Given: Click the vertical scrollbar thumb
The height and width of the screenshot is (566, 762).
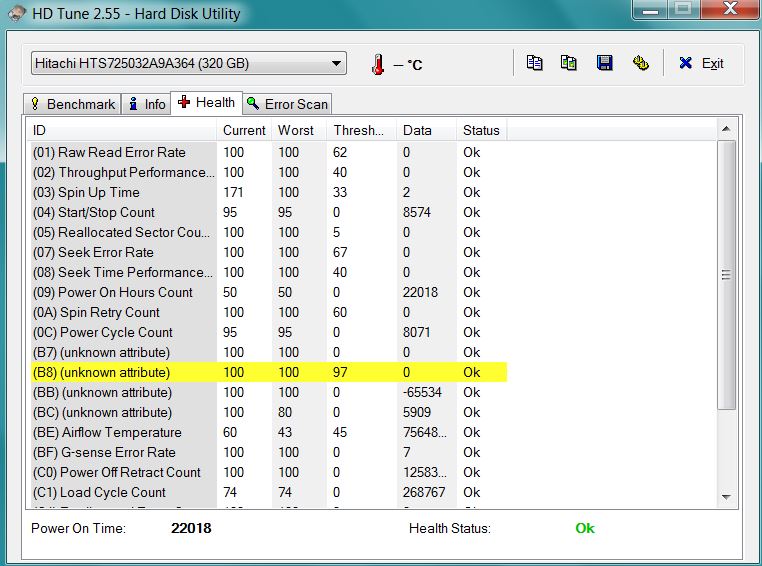Looking at the screenshot, I should pyautogui.click(x=726, y=275).
